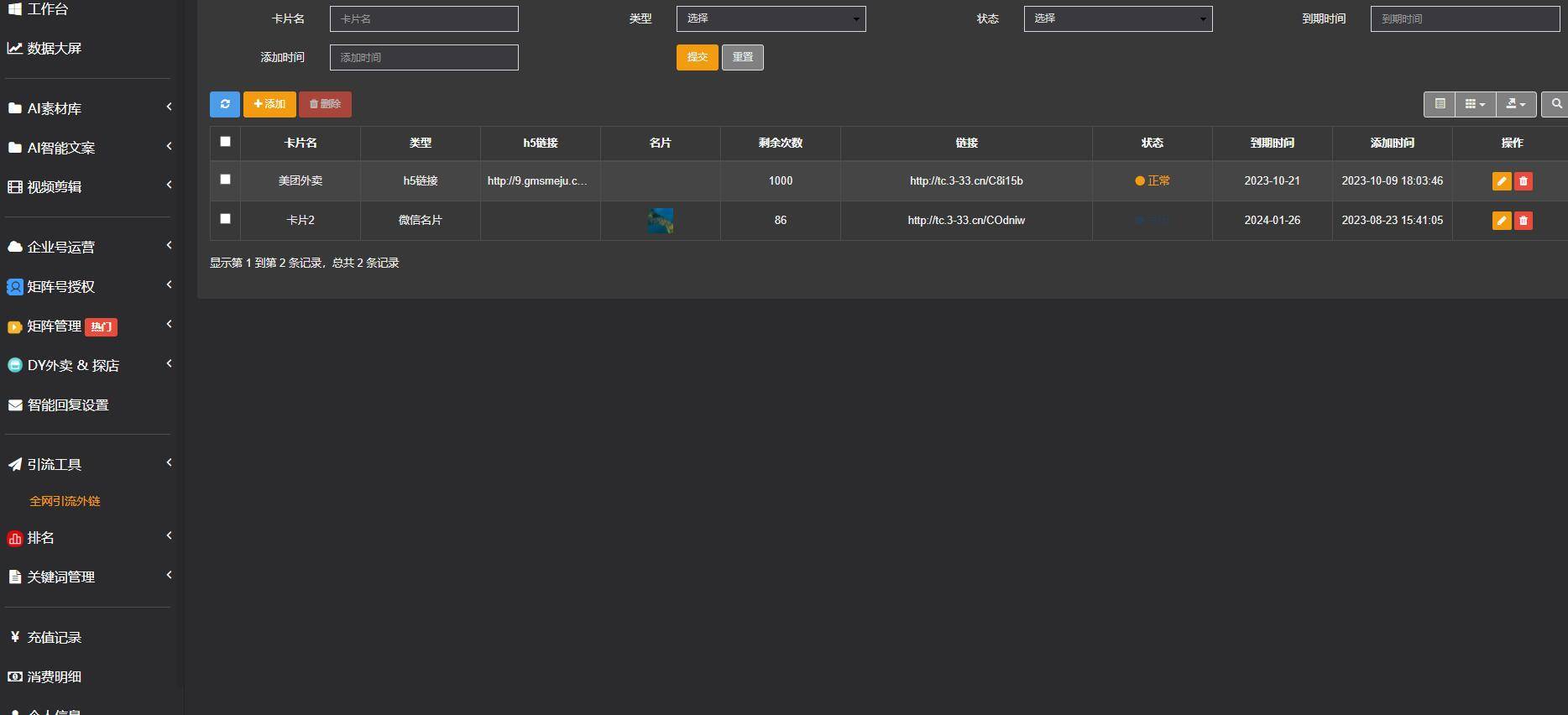Click the red trash icon for 卡片2
The width and height of the screenshot is (1568, 715).
[x=1524, y=221]
